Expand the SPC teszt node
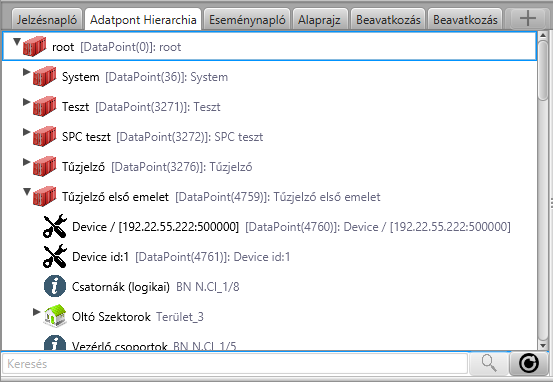The height and width of the screenshot is (382, 553). pos(26,132)
